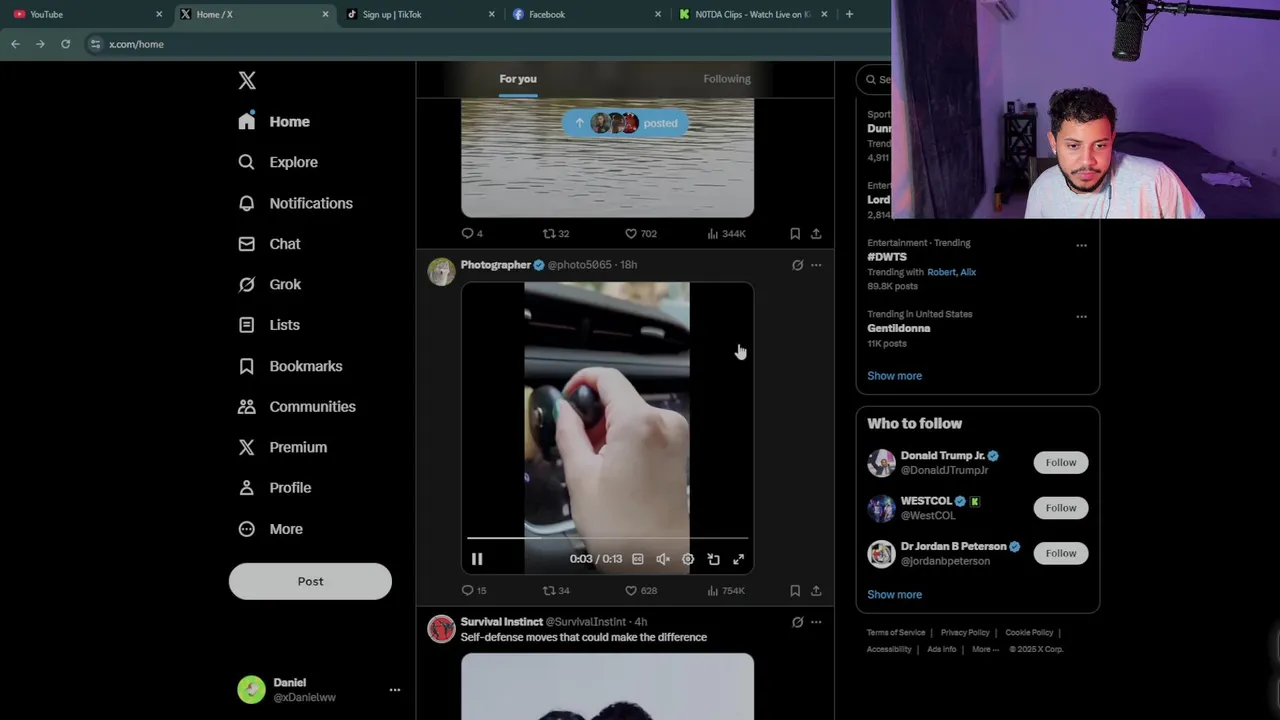Reply to the post with 4 comments
Screen dimensions: 1280x720
click(471, 233)
